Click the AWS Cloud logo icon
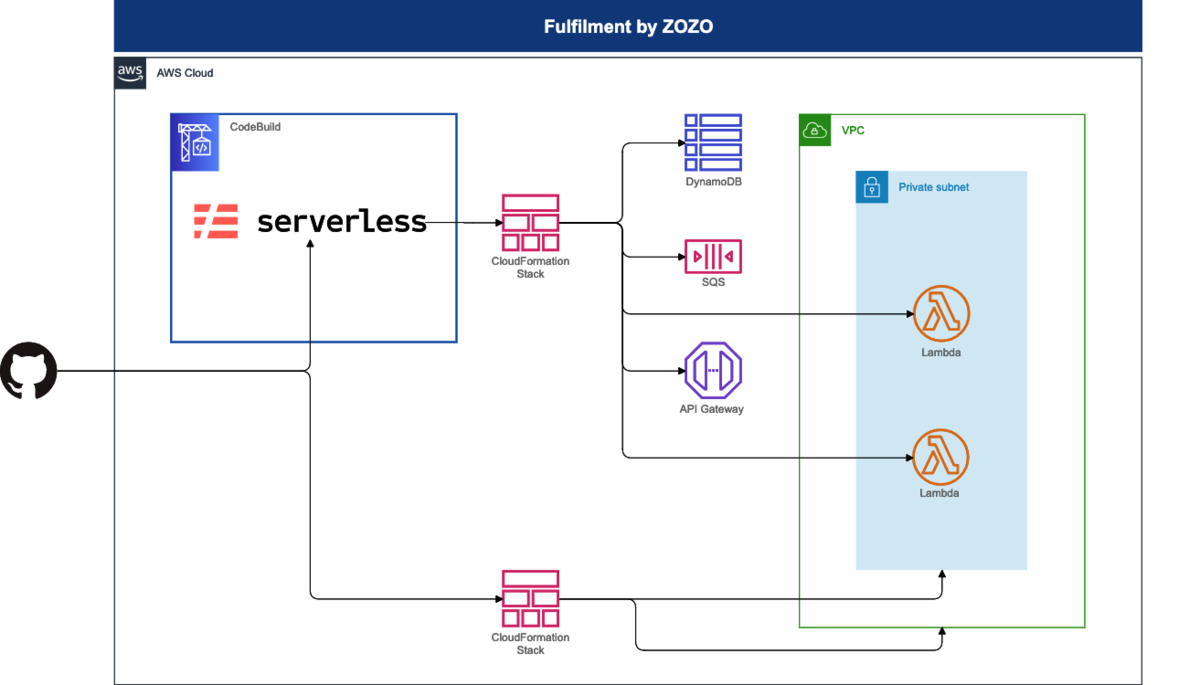 130,73
